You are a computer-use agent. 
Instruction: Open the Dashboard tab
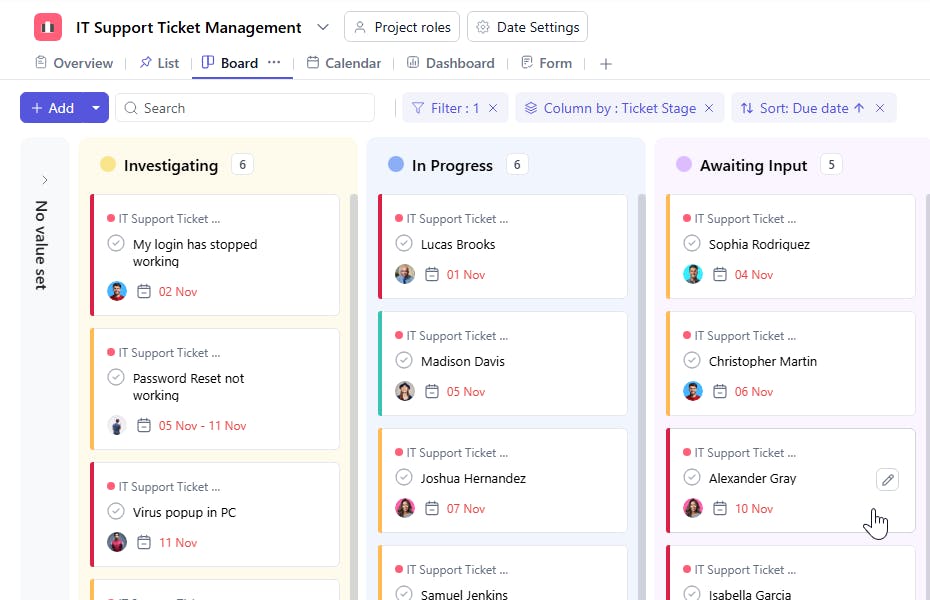[x=450, y=63]
